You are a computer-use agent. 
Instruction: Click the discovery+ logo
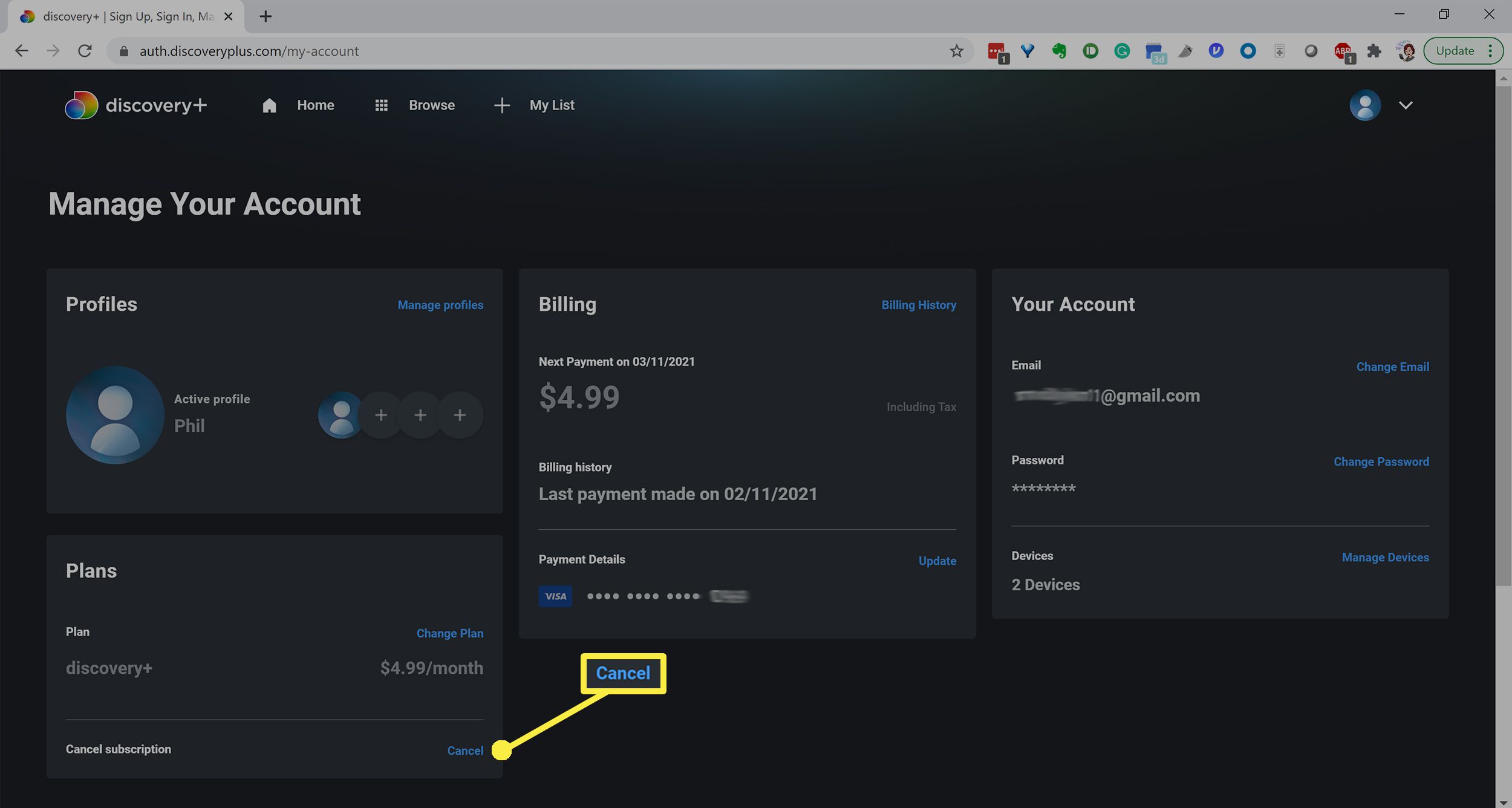pos(136,105)
